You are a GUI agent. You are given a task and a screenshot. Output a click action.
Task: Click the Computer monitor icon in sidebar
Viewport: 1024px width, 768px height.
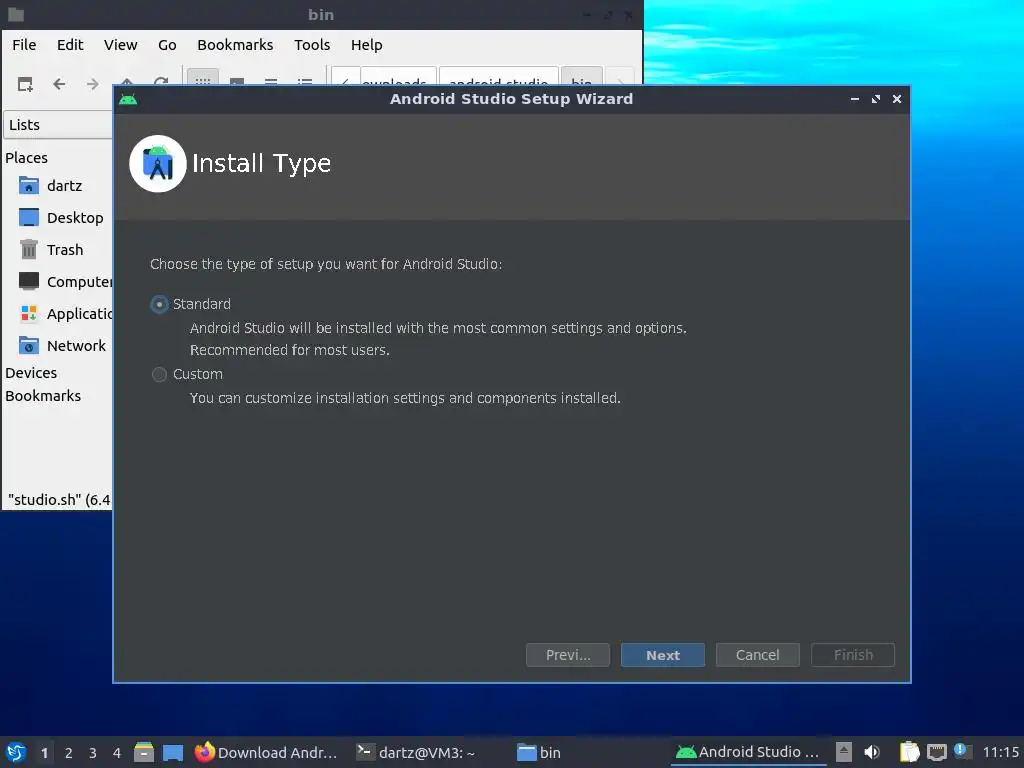click(29, 281)
